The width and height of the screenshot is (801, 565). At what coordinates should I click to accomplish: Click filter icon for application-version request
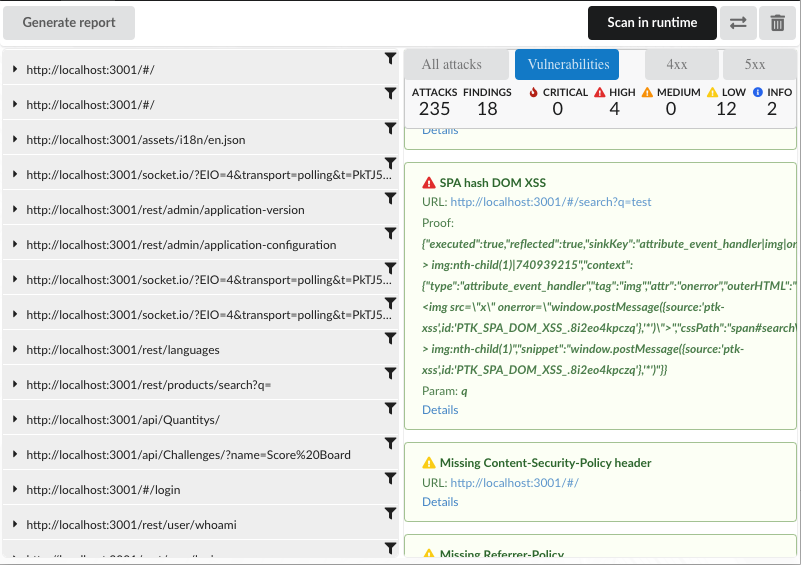pyautogui.click(x=390, y=199)
